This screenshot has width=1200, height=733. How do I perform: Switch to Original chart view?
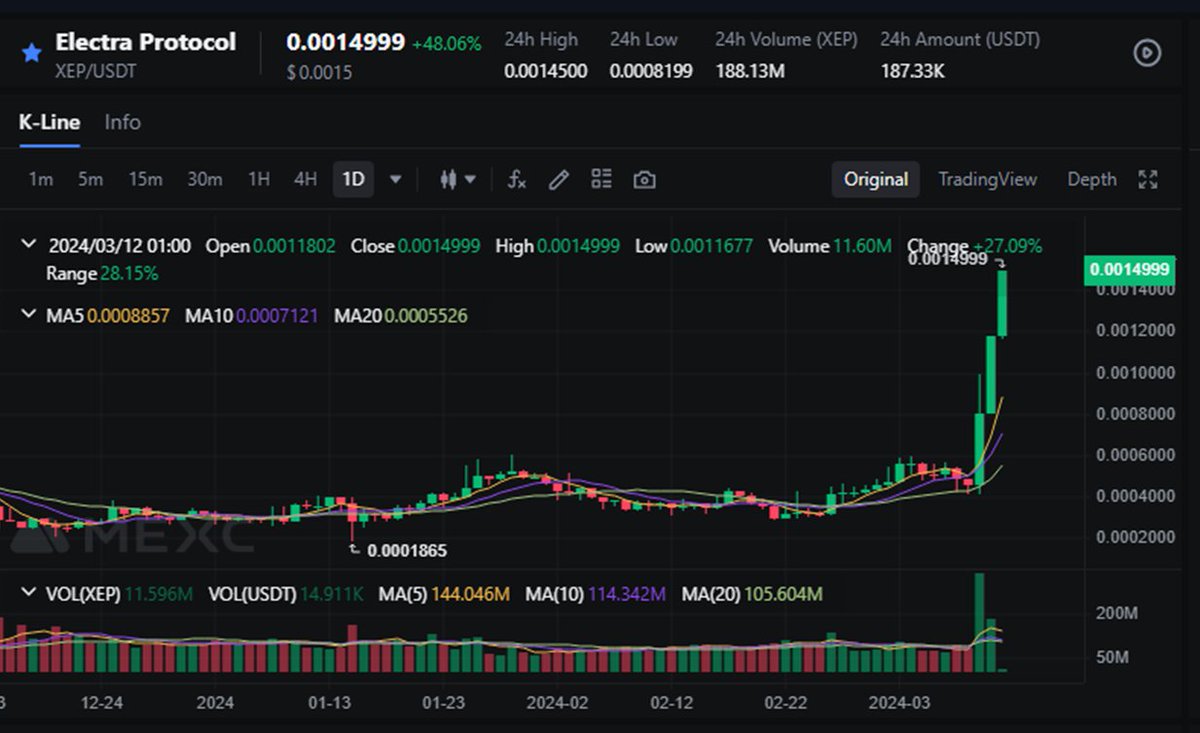coord(876,179)
